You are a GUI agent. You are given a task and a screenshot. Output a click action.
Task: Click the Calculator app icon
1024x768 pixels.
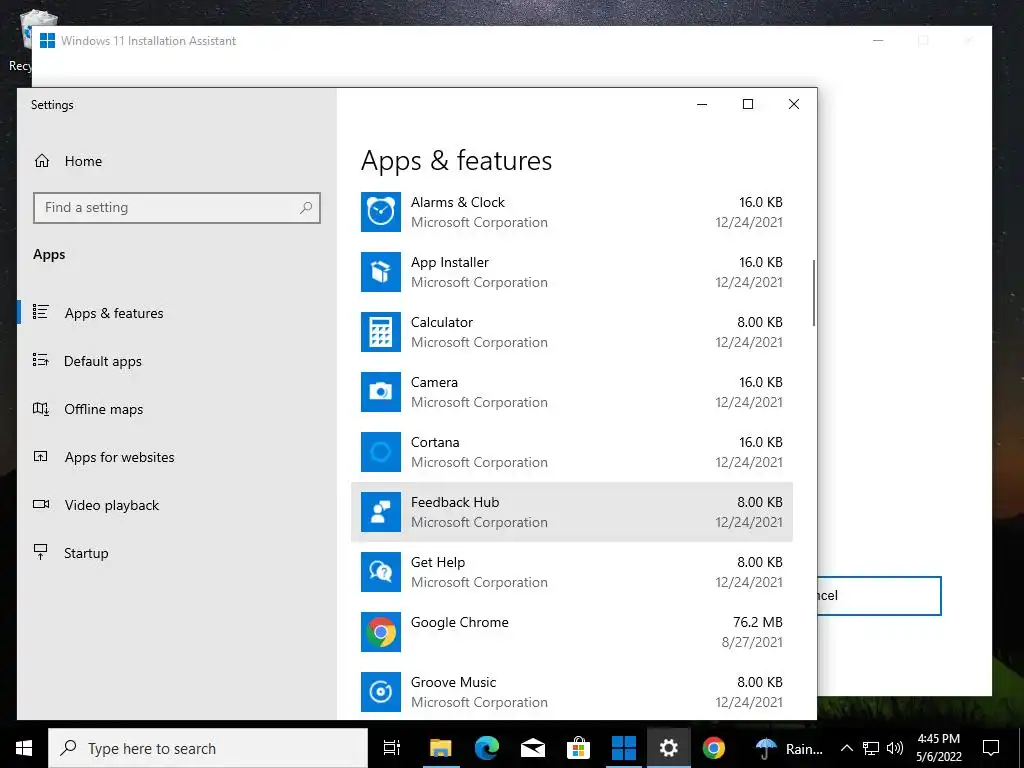[381, 332]
